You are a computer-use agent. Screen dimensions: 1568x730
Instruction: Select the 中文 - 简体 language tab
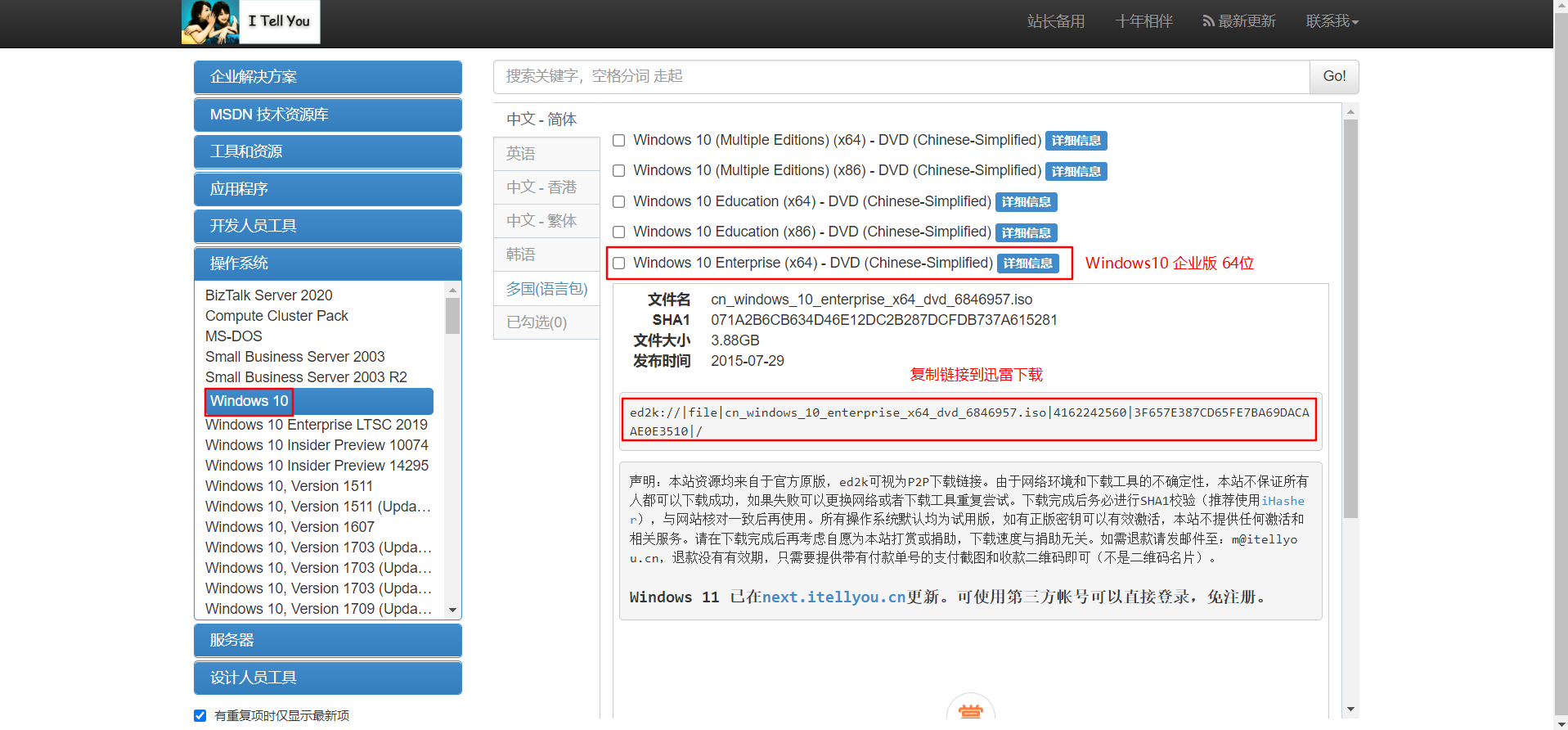[x=546, y=119]
